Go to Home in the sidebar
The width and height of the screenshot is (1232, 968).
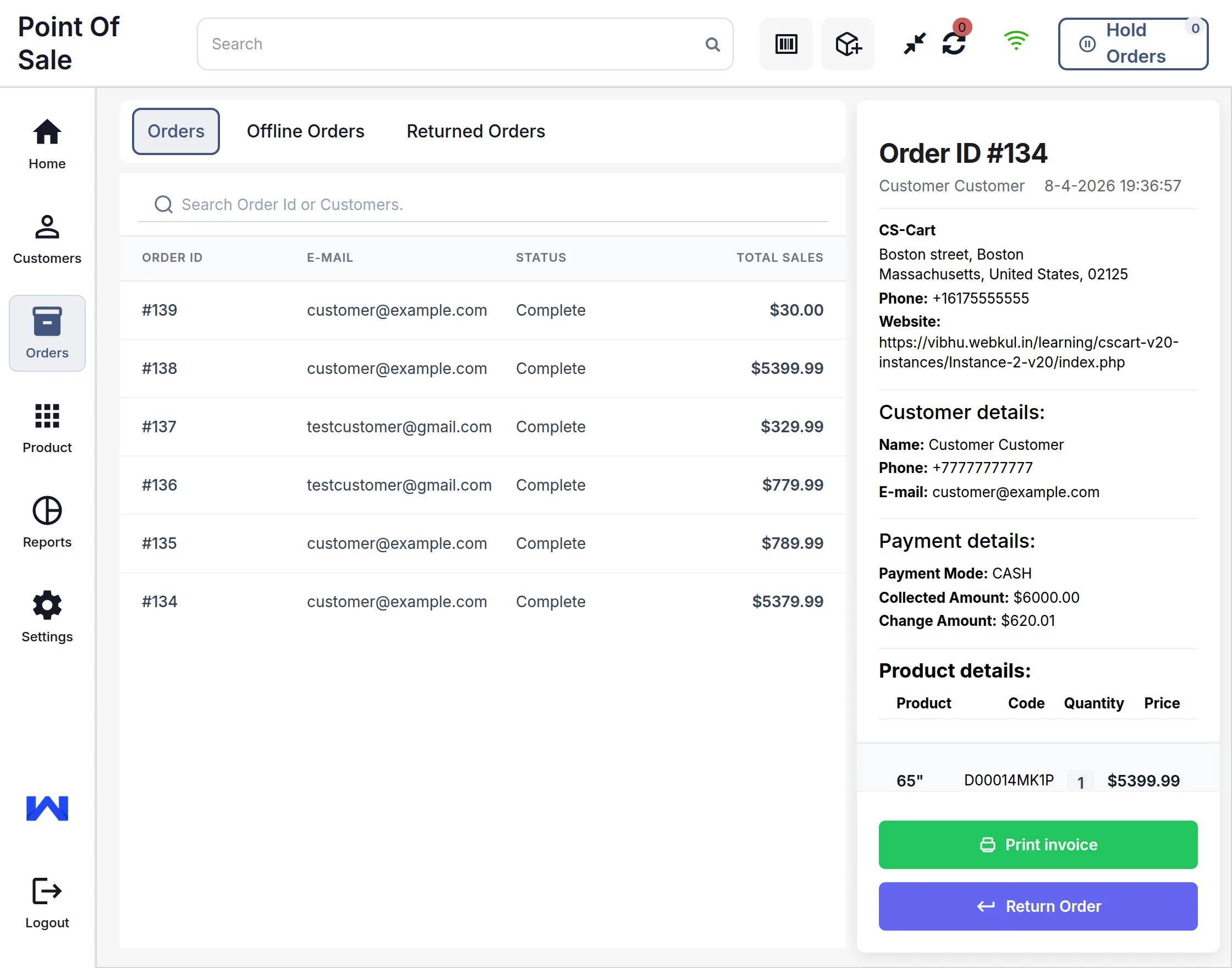[x=47, y=144]
